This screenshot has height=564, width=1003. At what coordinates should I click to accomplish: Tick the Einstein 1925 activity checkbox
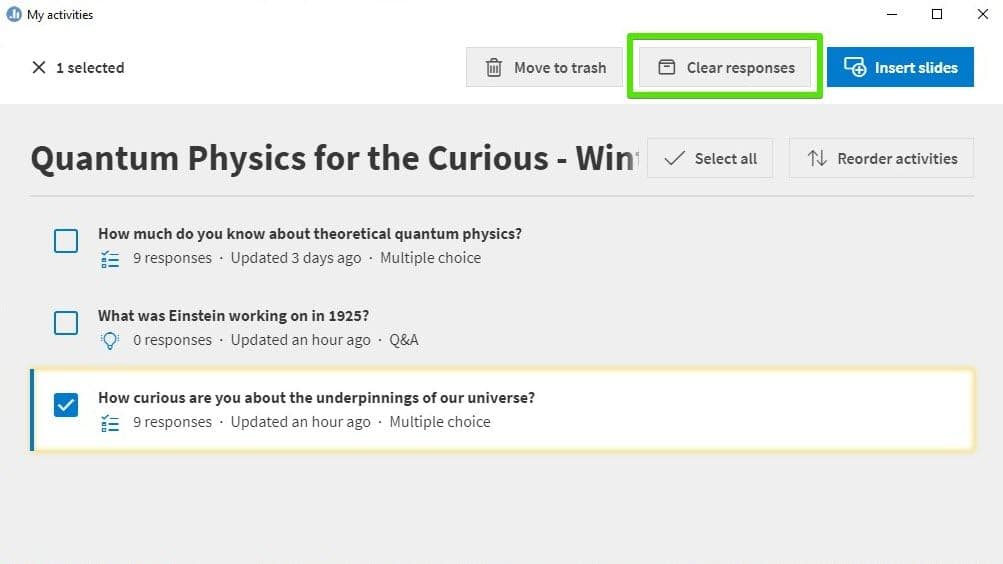(x=66, y=323)
